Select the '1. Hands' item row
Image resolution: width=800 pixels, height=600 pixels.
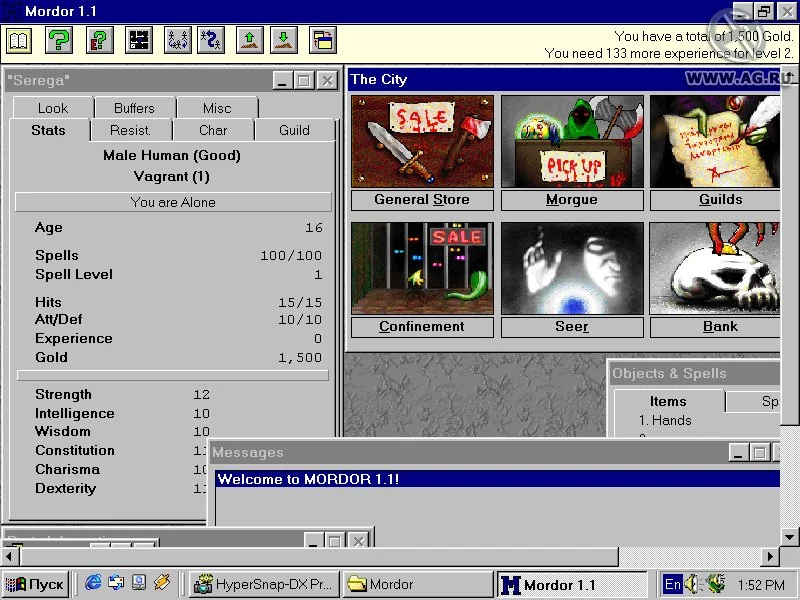pyautogui.click(x=665, y=420)
